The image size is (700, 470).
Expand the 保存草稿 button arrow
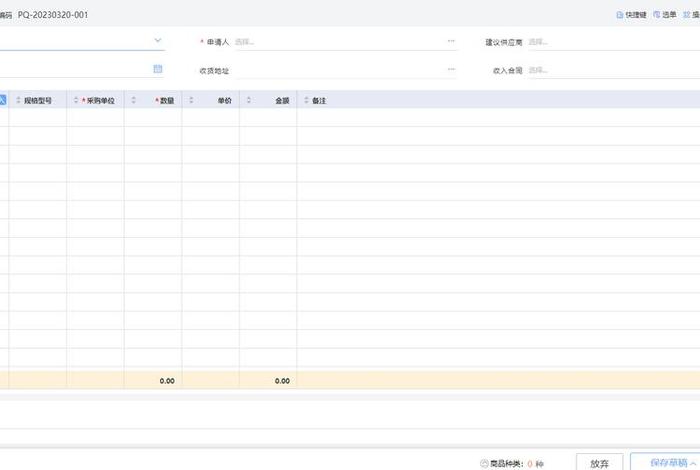694,463
